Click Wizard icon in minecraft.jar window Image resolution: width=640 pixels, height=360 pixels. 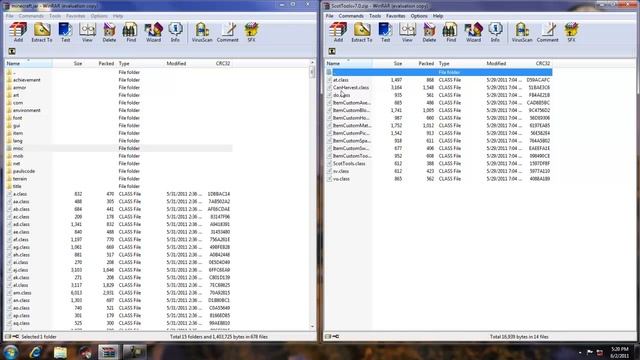(153, 32)
